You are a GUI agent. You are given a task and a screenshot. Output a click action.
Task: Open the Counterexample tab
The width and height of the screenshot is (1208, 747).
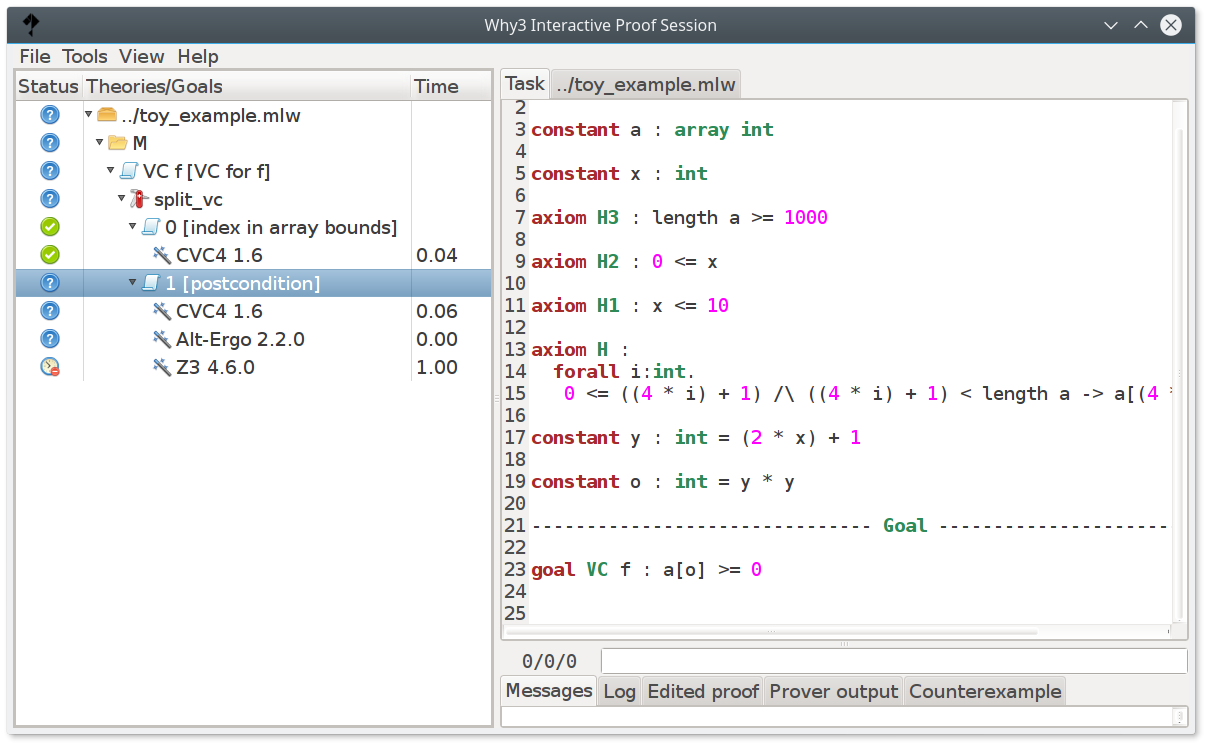coord(985,691)
